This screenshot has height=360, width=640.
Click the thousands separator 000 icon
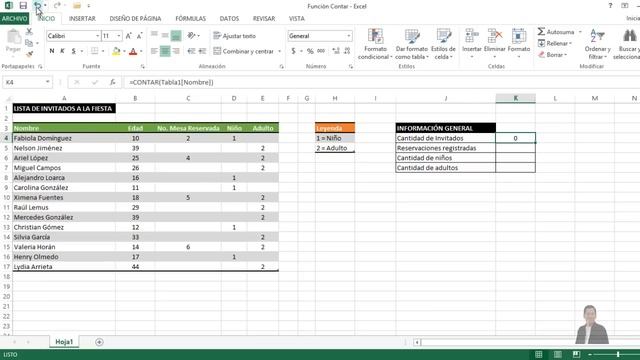click(321, 51)
